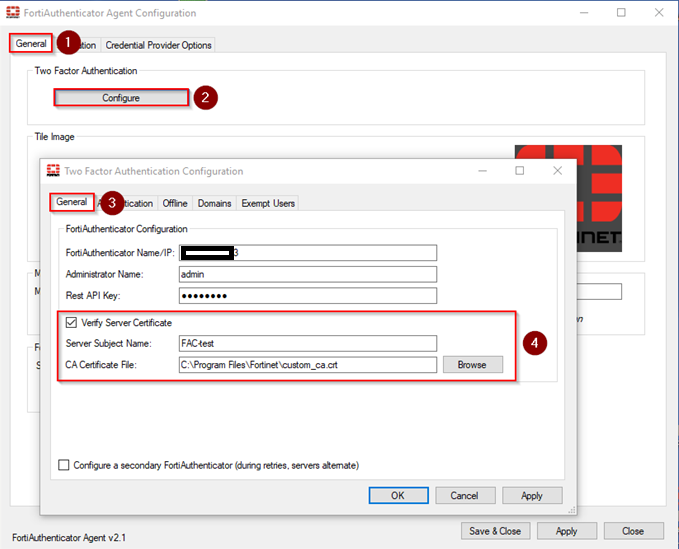Image resolution: width=679 pixels, height=549 pixels.
Task: Click the FortiAuthenticator logo icon in main title bar
Action: pos(13,13)
